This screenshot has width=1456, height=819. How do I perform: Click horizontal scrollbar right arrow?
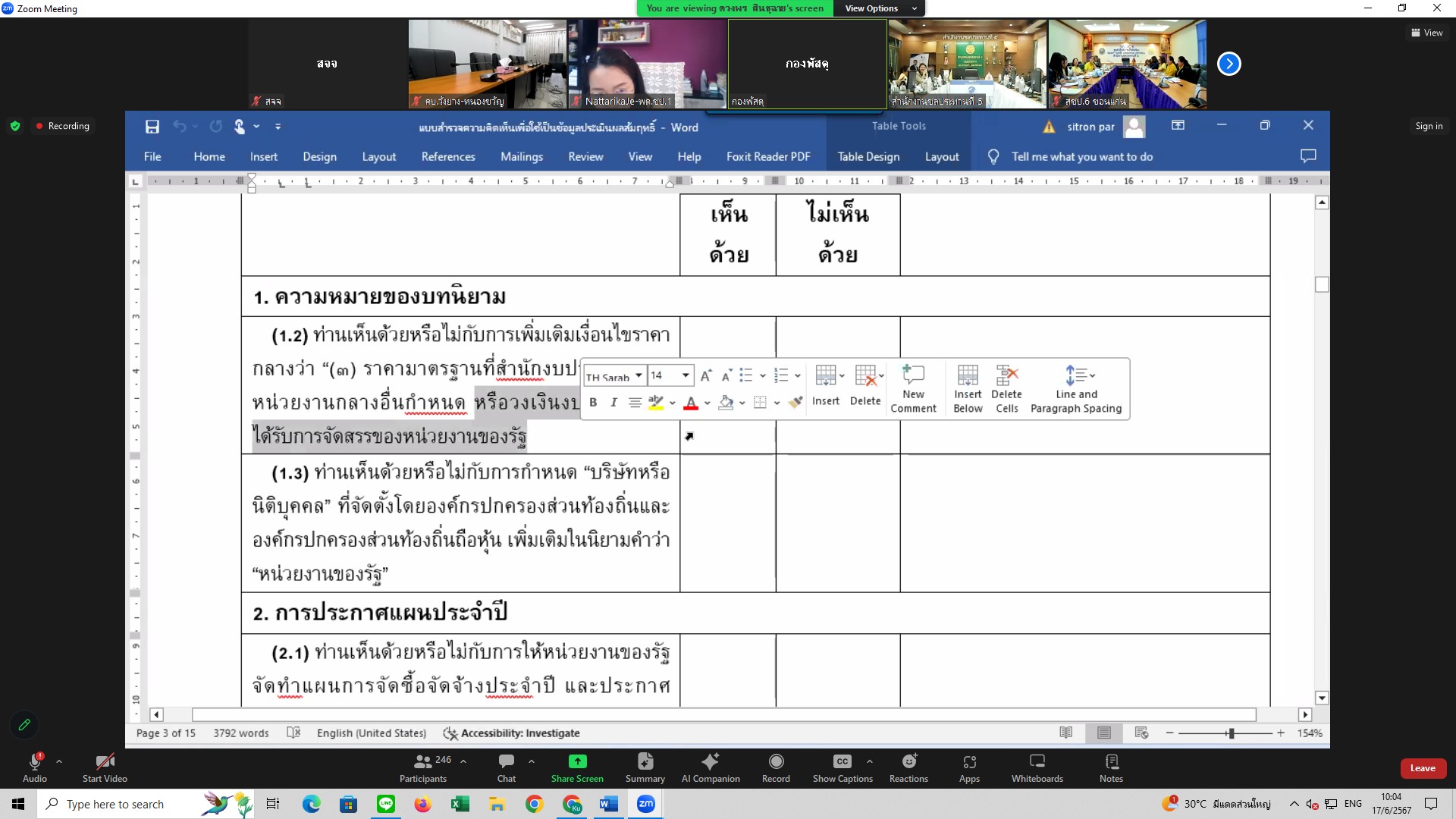(x=1305, y=714)
